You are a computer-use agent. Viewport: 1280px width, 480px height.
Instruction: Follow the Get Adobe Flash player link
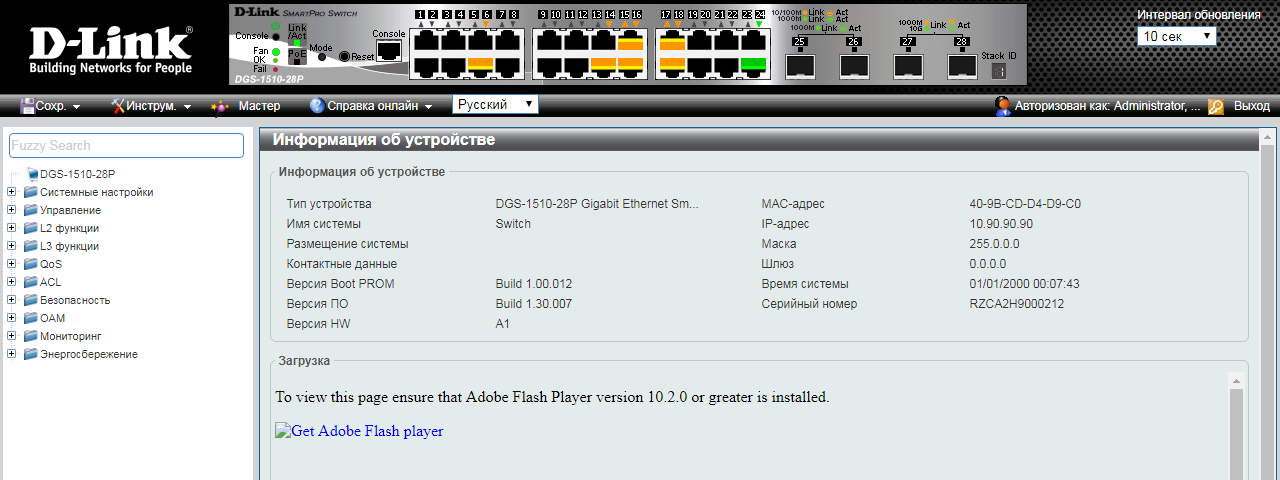pyautogui.click(x=360, y=431)
